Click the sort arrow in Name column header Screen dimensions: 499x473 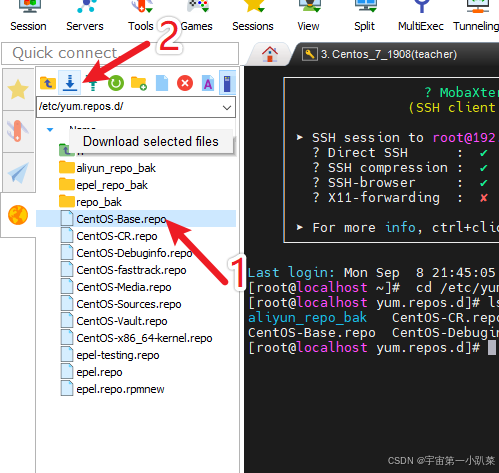click(50, 130)
